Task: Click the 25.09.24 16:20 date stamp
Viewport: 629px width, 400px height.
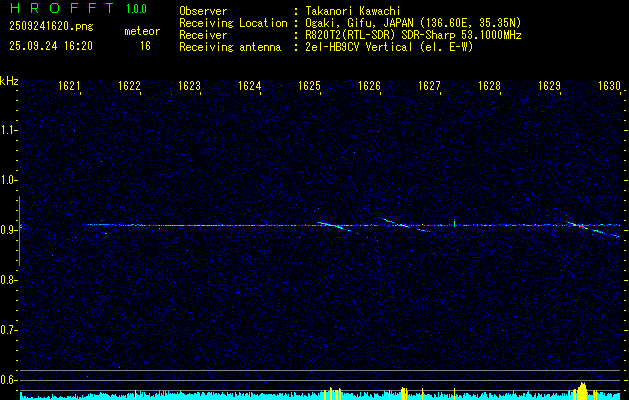Action: coord(50,46)
